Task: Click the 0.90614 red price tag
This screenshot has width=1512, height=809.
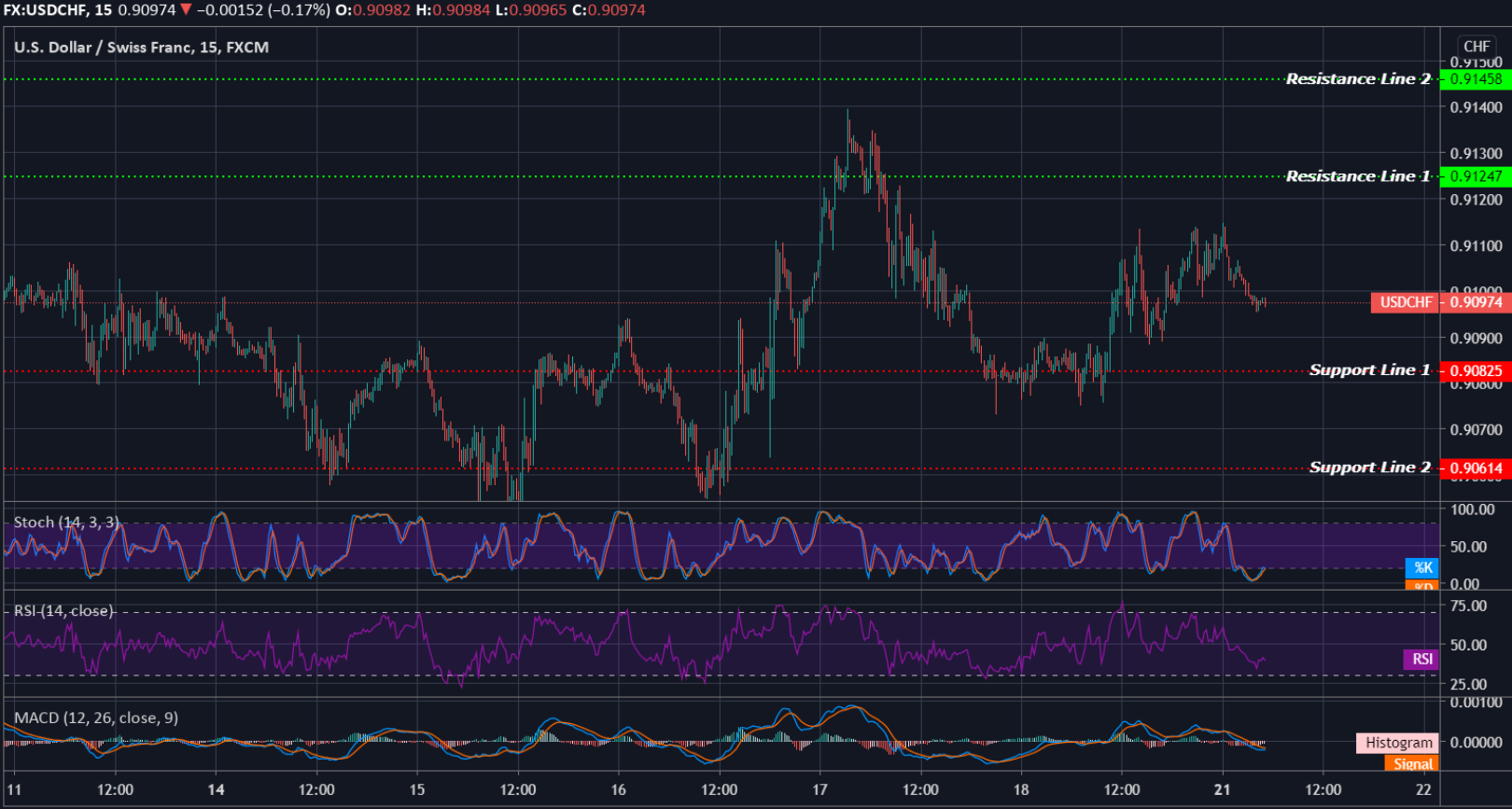Action: [1476, 468]
